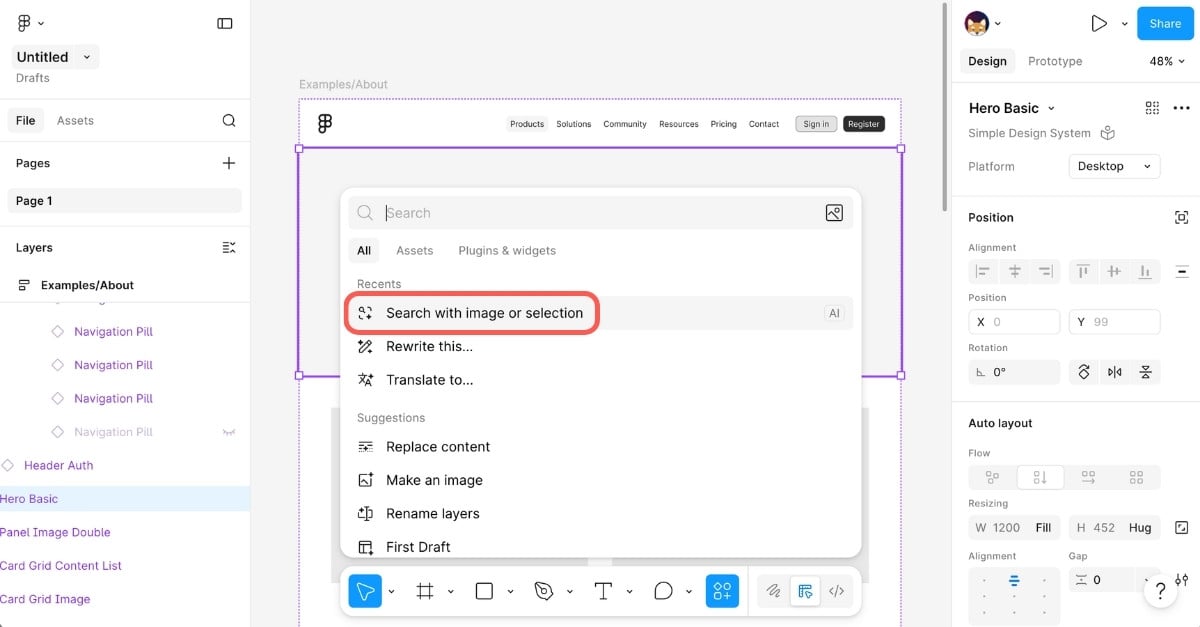Select Plugins & widgets tab
The width and height of the screenshot is (1200, 627).
point(507,250)
